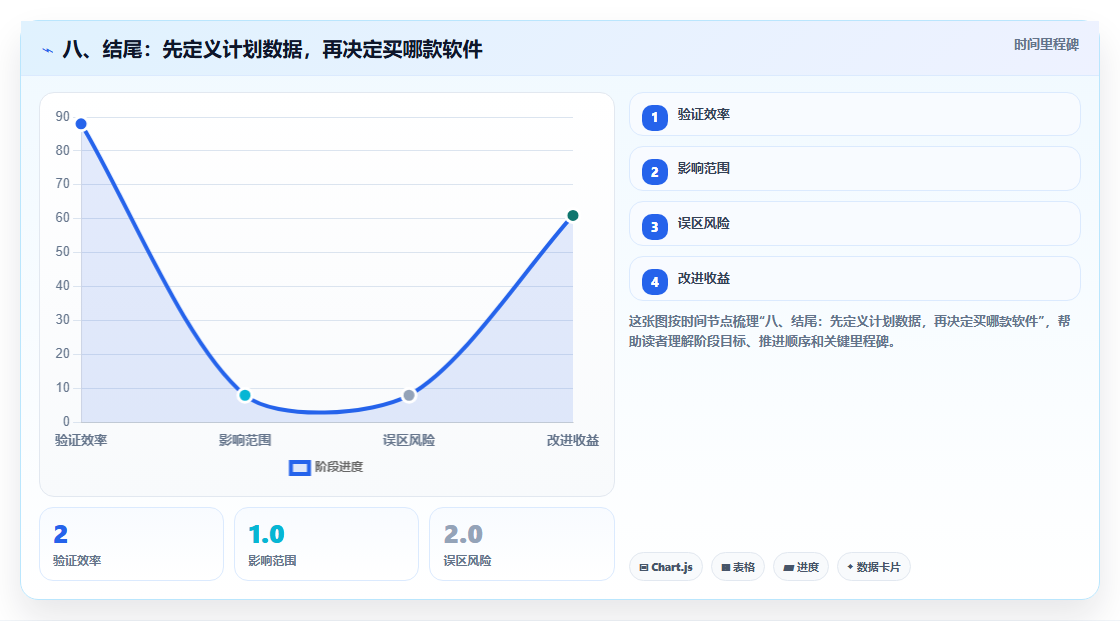Click the number 4 badge icon
1120x621 pixels.
click(654, 282)
